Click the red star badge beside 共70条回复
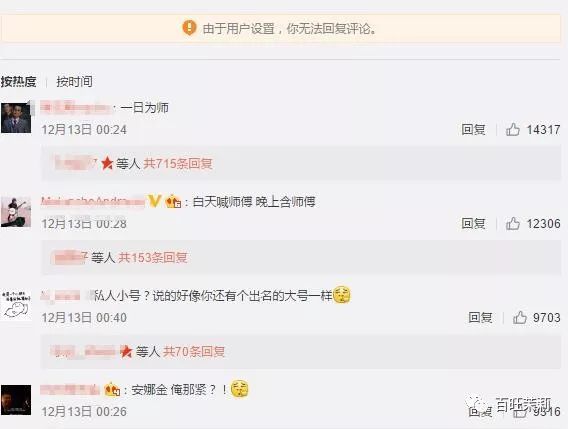 tap(126, 351)
